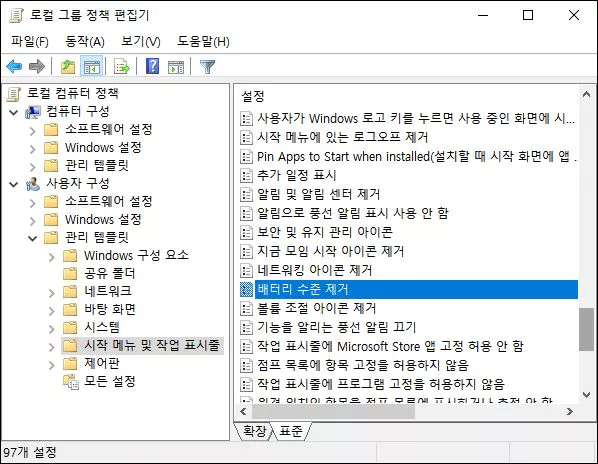This screenshot has width=598, height=464.
Task: Open the 보기(V) menu
Action: (x=141, y=41)
